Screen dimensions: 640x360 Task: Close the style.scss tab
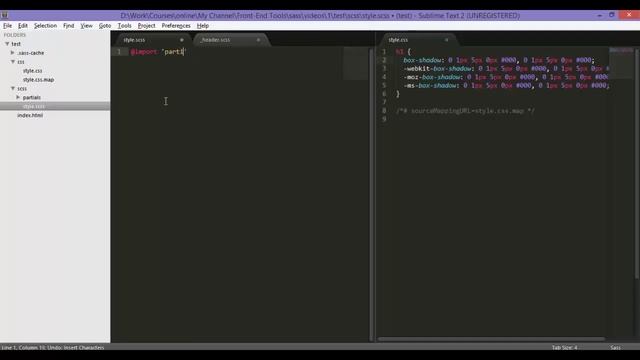coord(182,40)
